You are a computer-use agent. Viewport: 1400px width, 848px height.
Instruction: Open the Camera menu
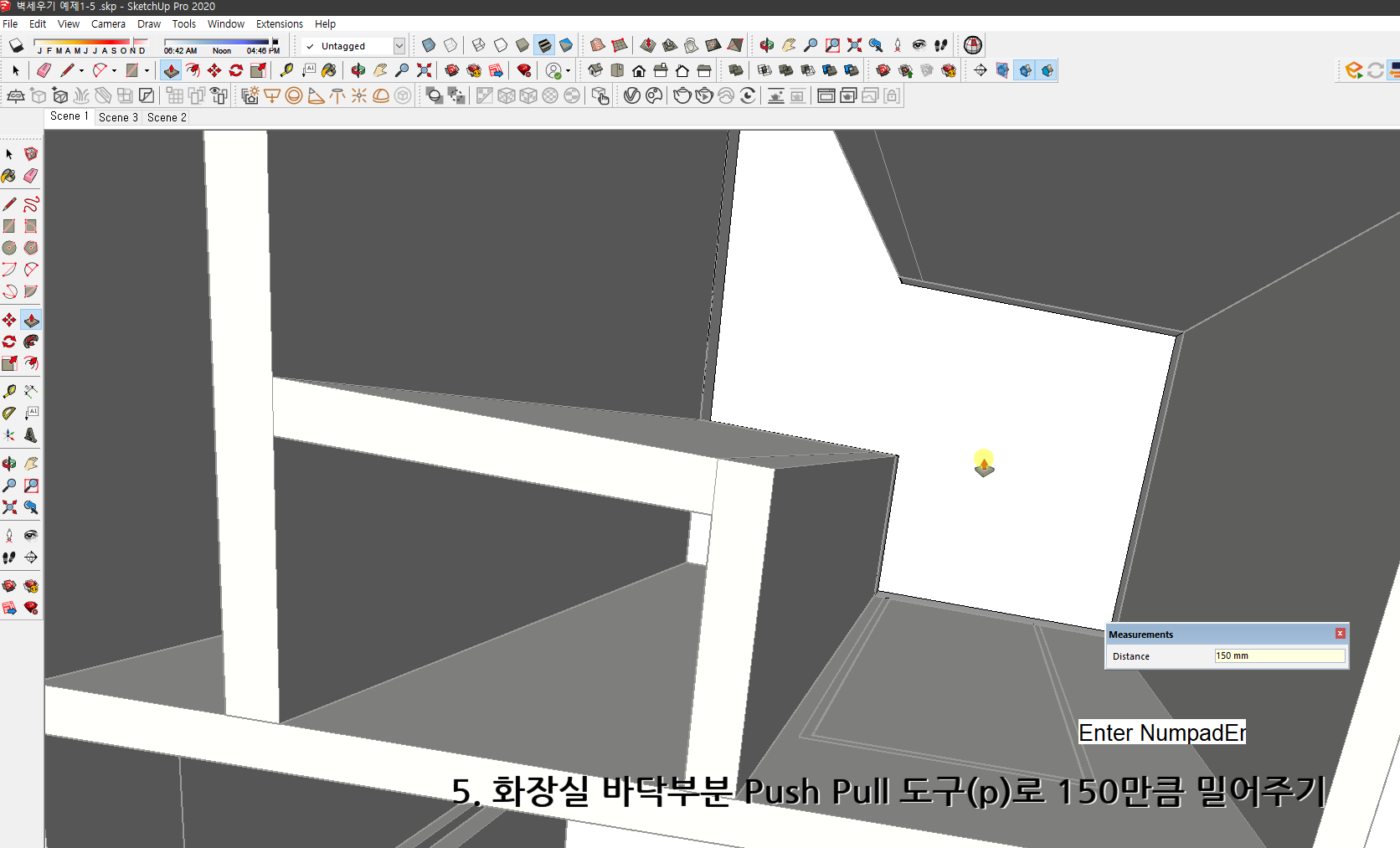click(x=108, y=23)
